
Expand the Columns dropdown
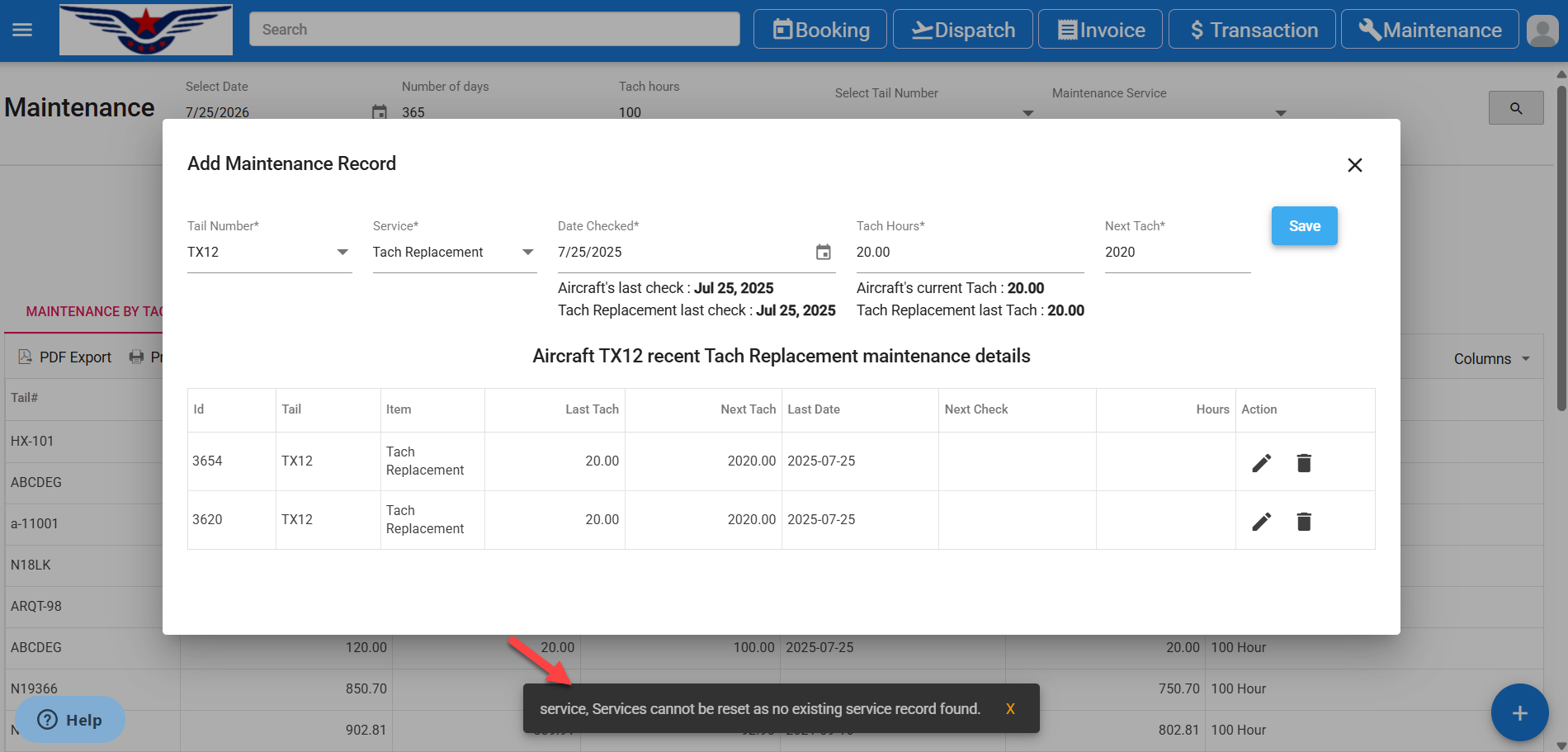1491,359
